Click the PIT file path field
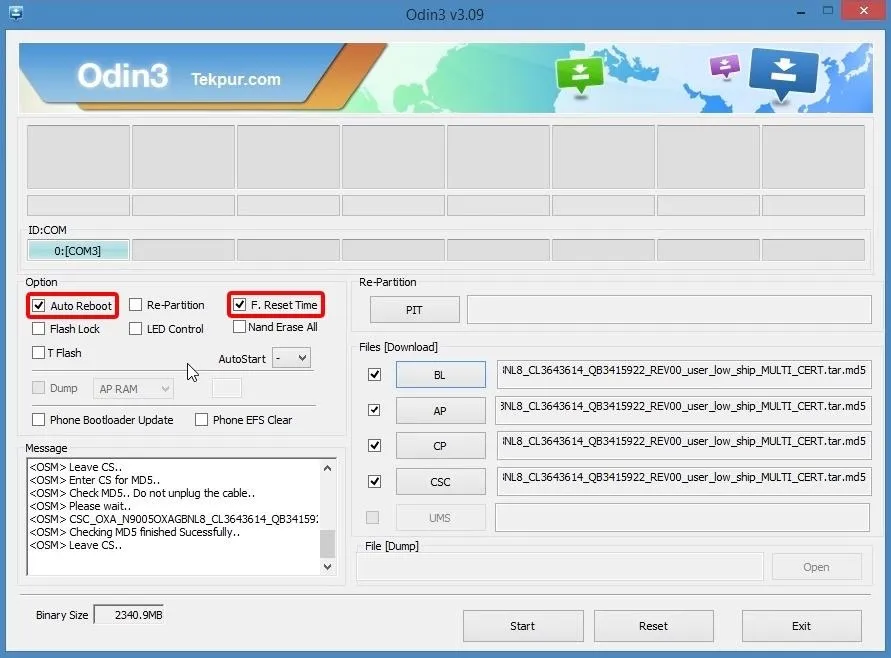Screen dimensions: 891x658 click(669, 310)
